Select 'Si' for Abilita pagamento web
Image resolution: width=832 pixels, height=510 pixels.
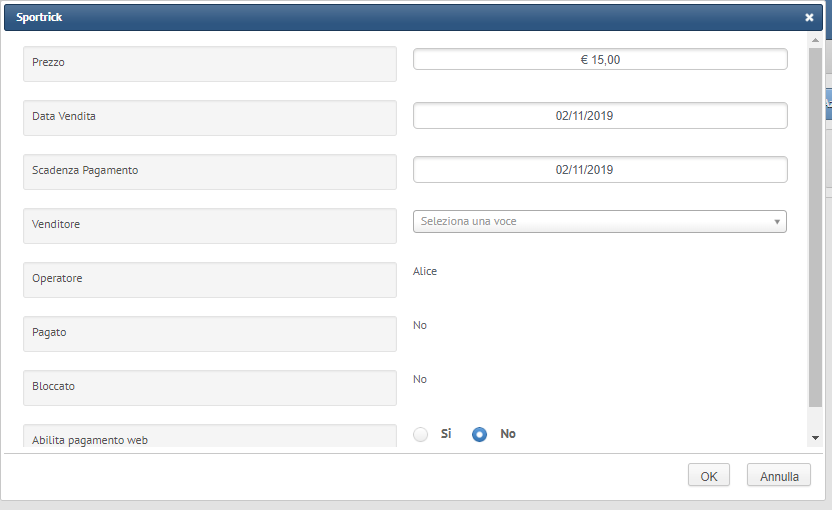(x=421, y=435)
